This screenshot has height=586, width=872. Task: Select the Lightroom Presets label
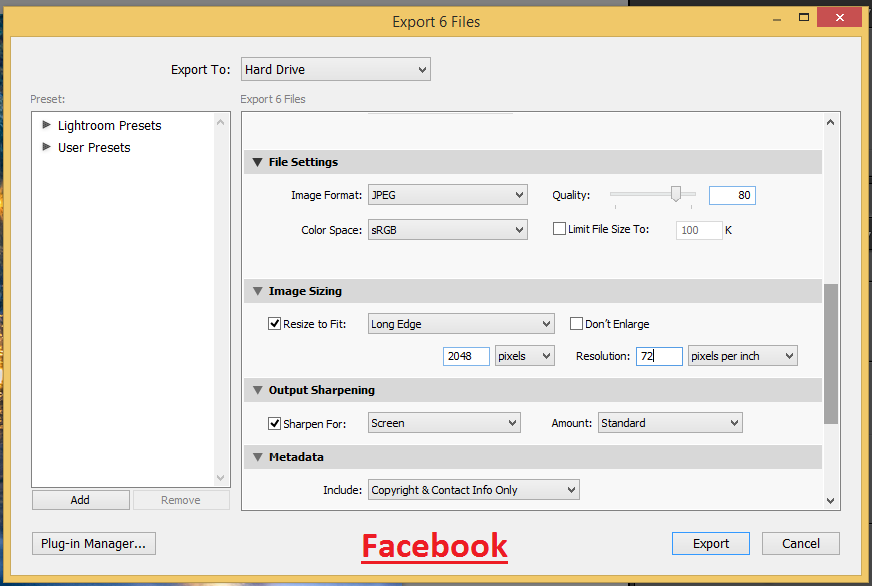point(110,126)
